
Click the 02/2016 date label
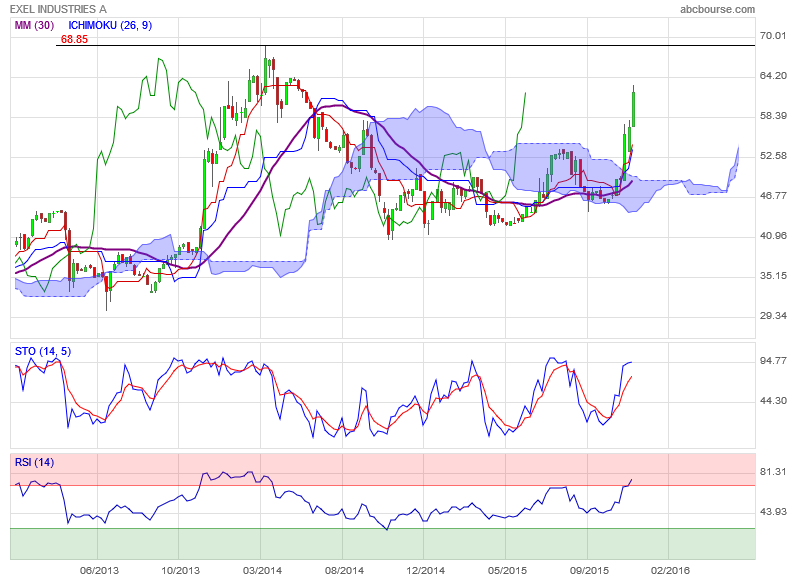pyautogui.click(x=670, y=570)
